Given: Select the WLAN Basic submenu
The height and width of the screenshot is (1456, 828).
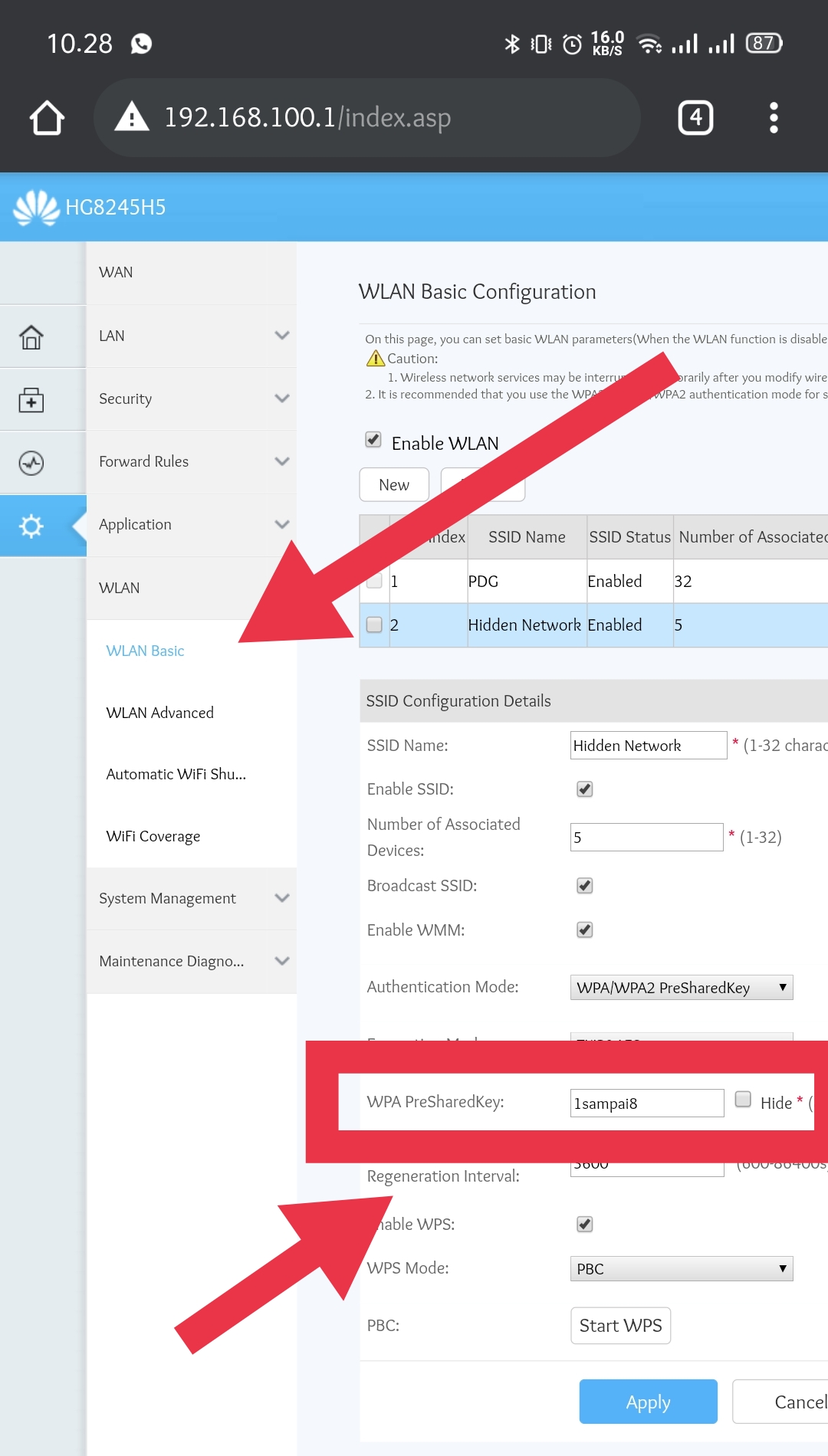Looking at the screenshot, I should tap(145, 651).
